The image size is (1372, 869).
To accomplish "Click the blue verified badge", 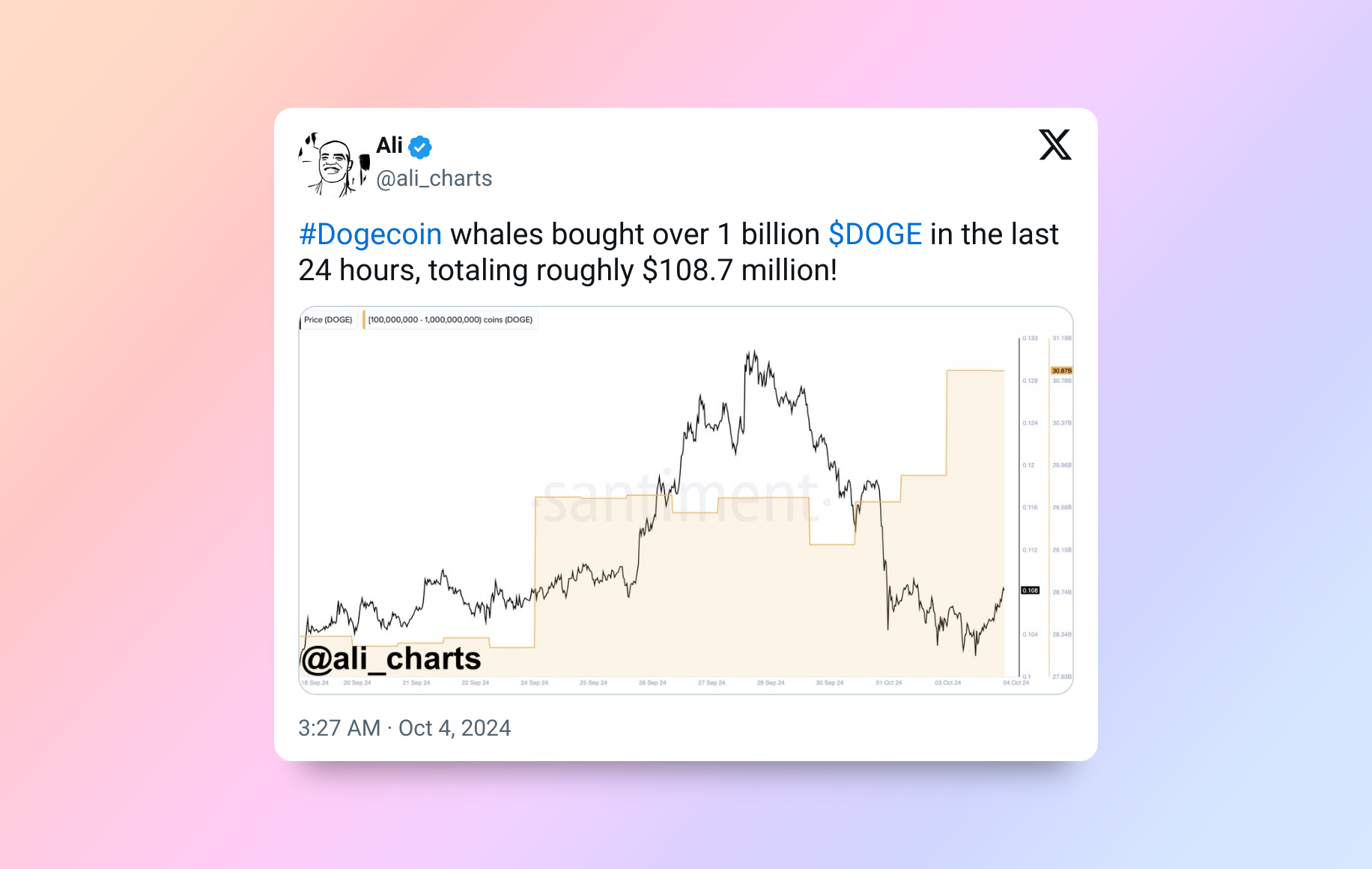I will point(420,147).
